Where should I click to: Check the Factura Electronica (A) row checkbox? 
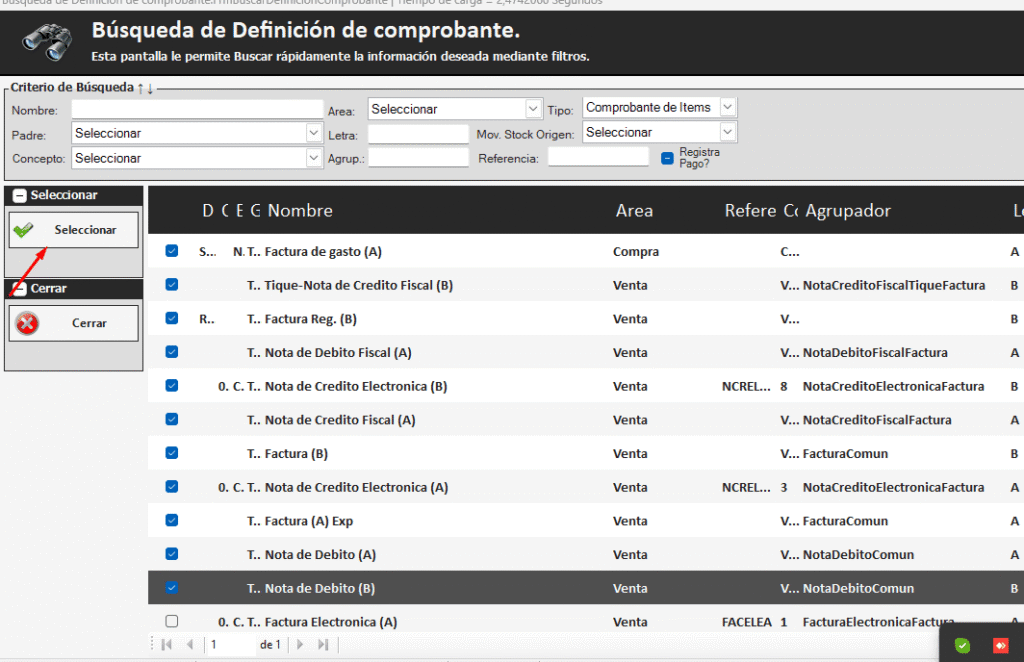(x=171, y=621)
